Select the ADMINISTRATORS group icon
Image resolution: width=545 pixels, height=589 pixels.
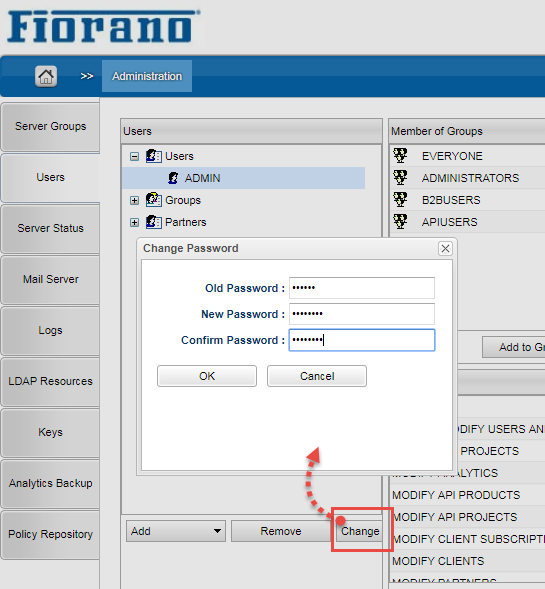[x=400, y=178]
